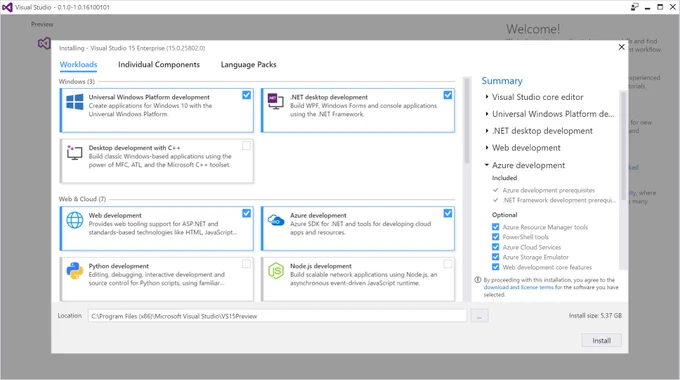The image size is (680, 380).
Task: Toggle the Azure Cloud Services optional checkbox
Action: tap(495, 247)
